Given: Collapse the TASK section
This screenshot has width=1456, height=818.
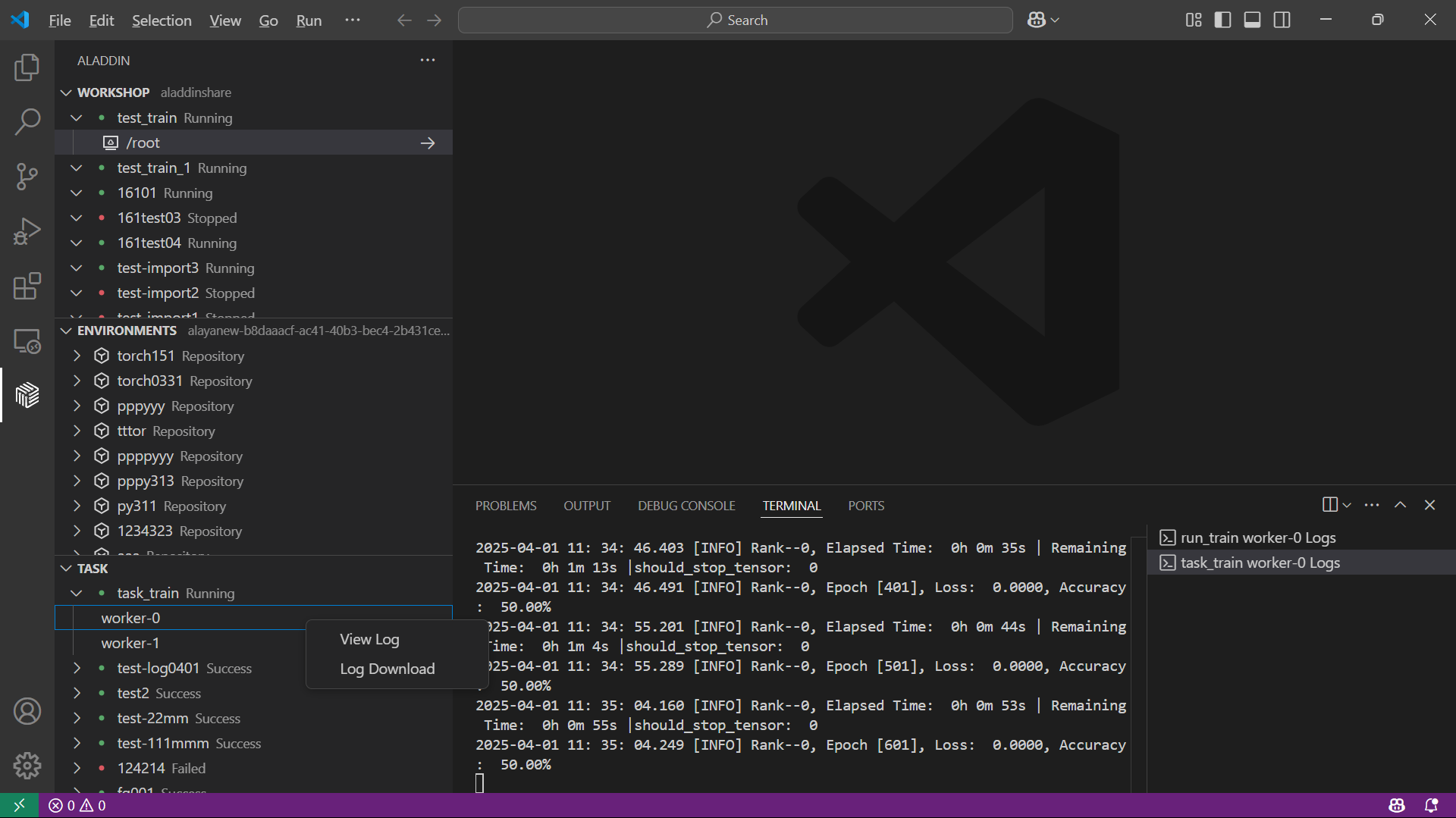Looking at the screenshot, I should (x=67, y=569).
